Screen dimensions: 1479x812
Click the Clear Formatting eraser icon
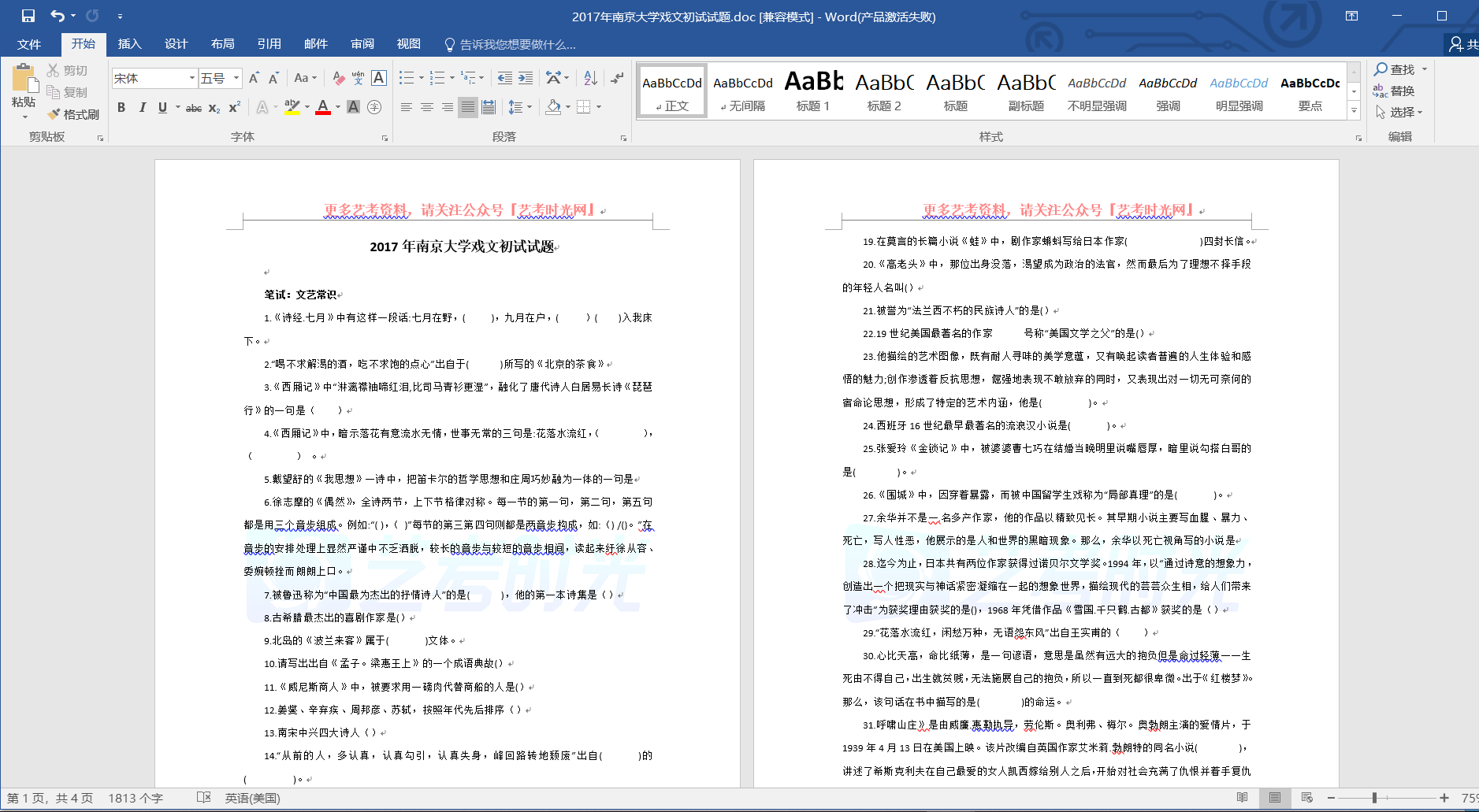click(338, 78)
